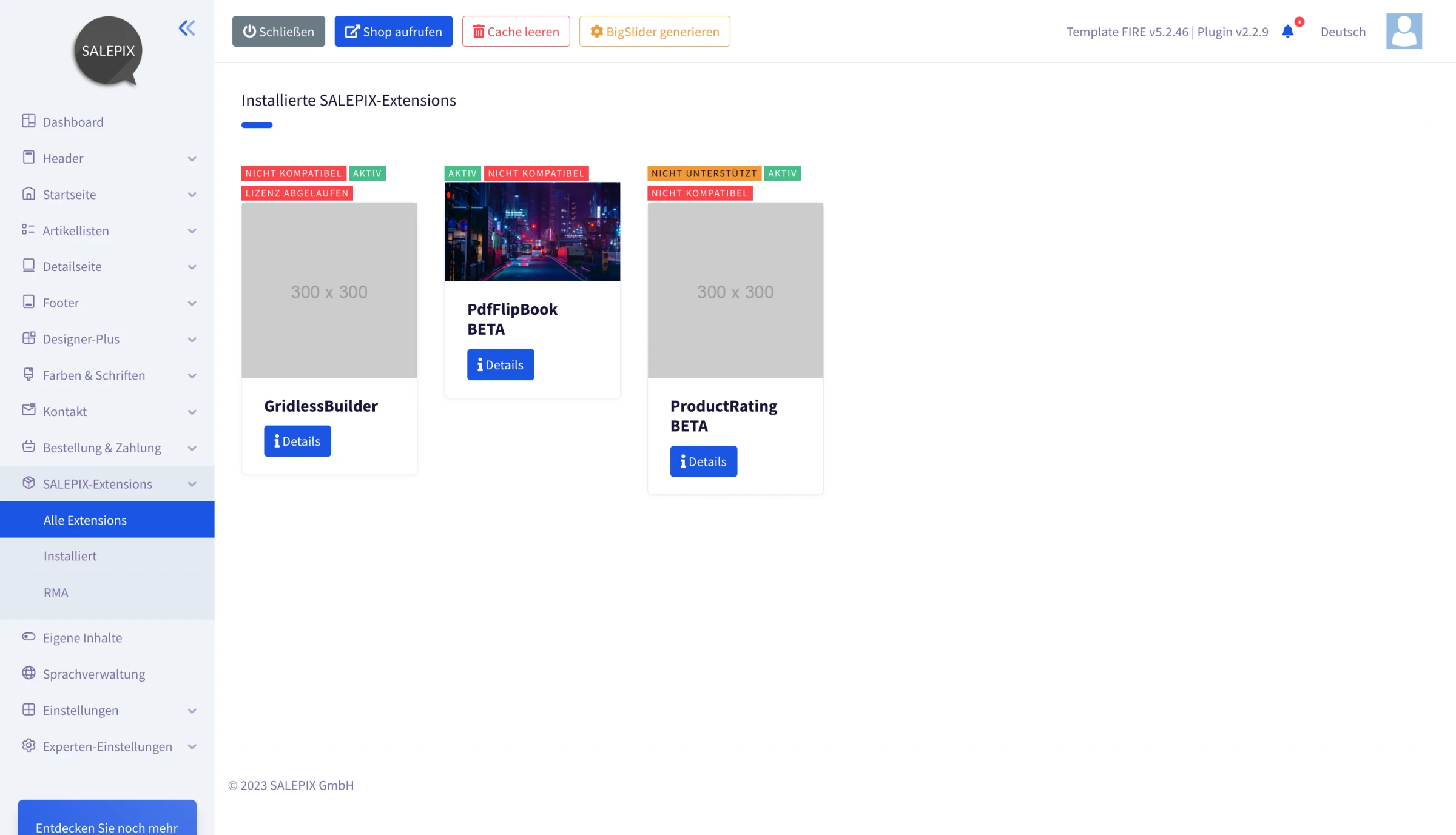The height and width of the screenshot is (835, 1456).
Task: Click the PdfFlipBook BETA title
Action: (513, 319)
